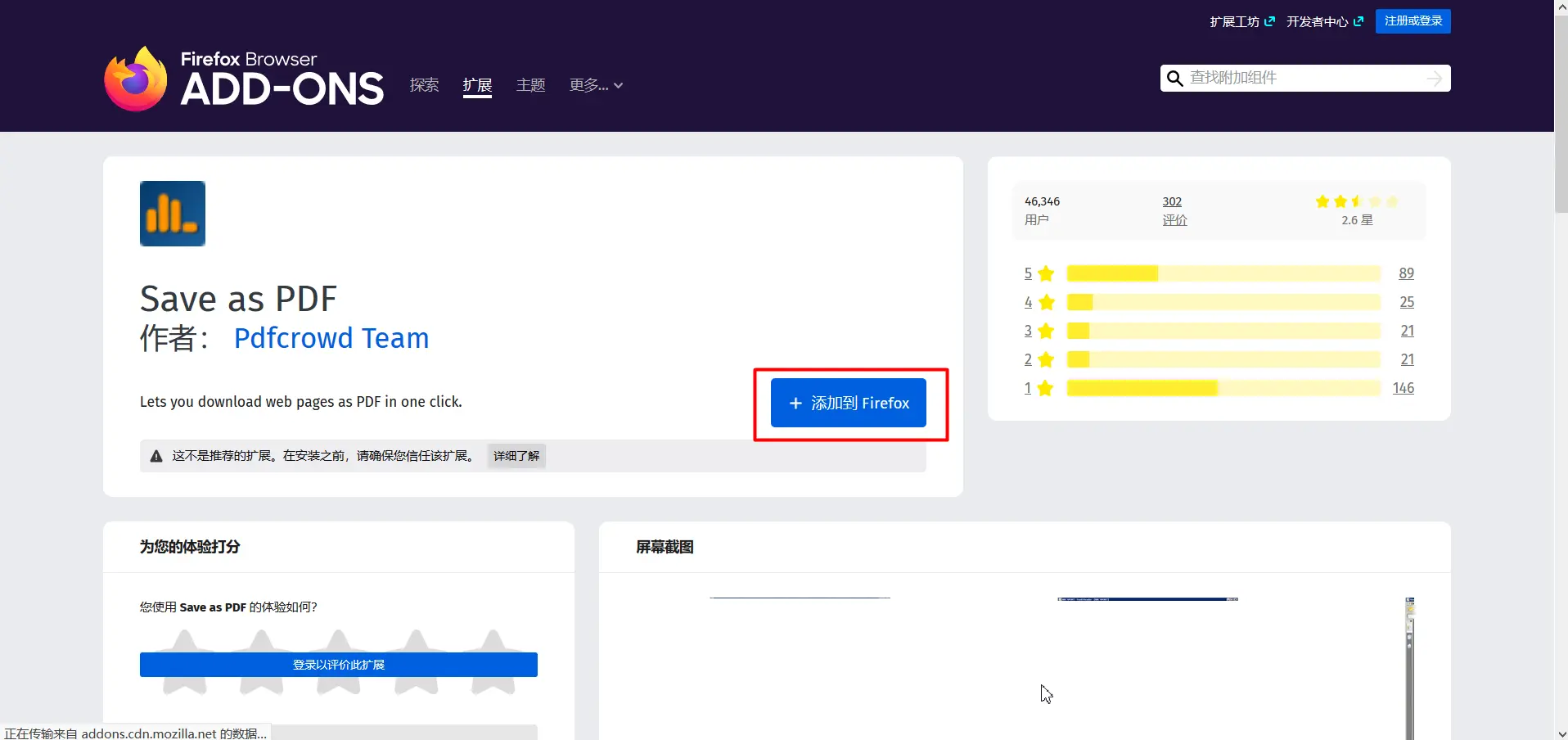Click the 89 link for five-star reviews
This screenshot has height=740, width=1568.
[1406, 273]
